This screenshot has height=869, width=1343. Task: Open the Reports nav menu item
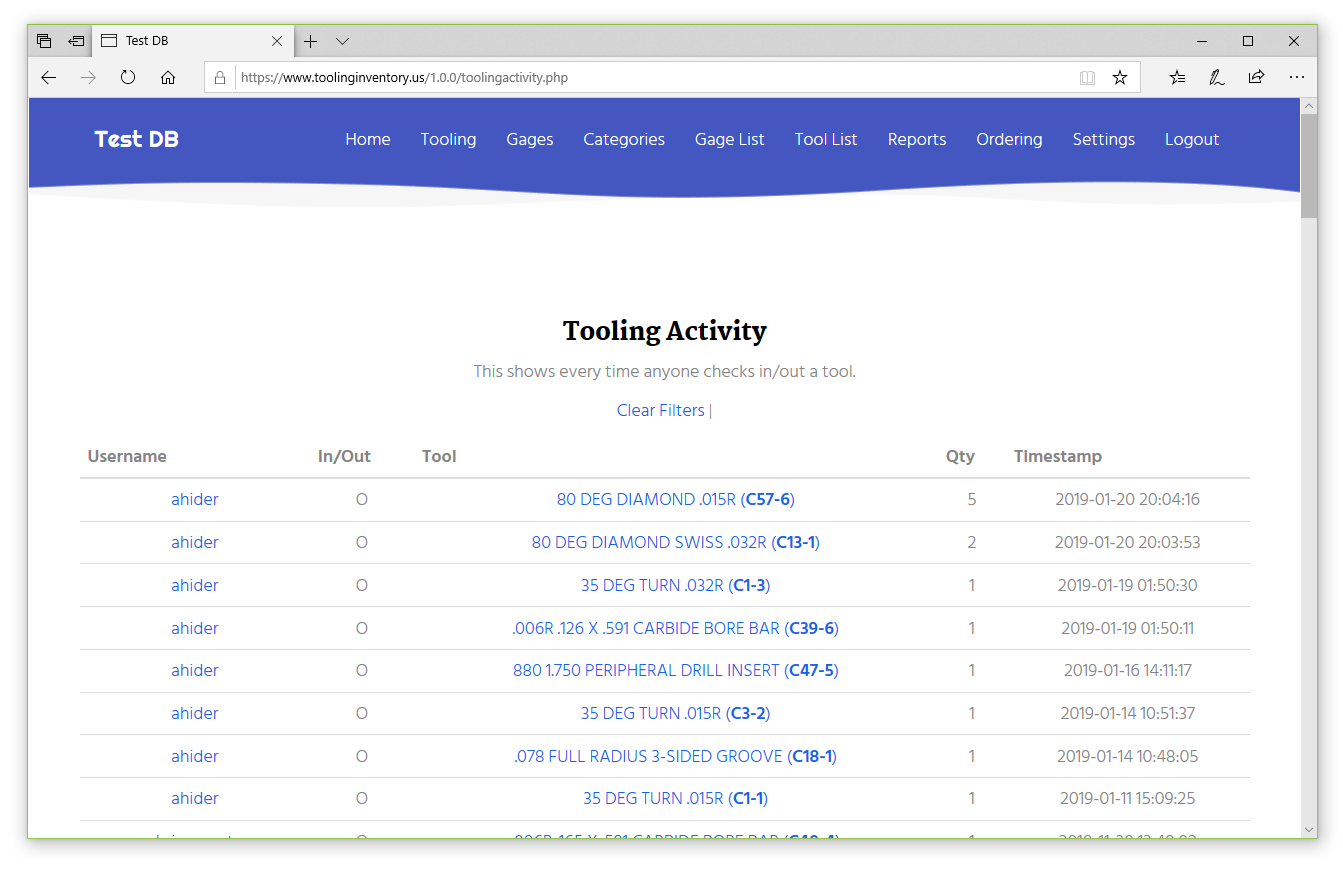[x=916, y=139]
